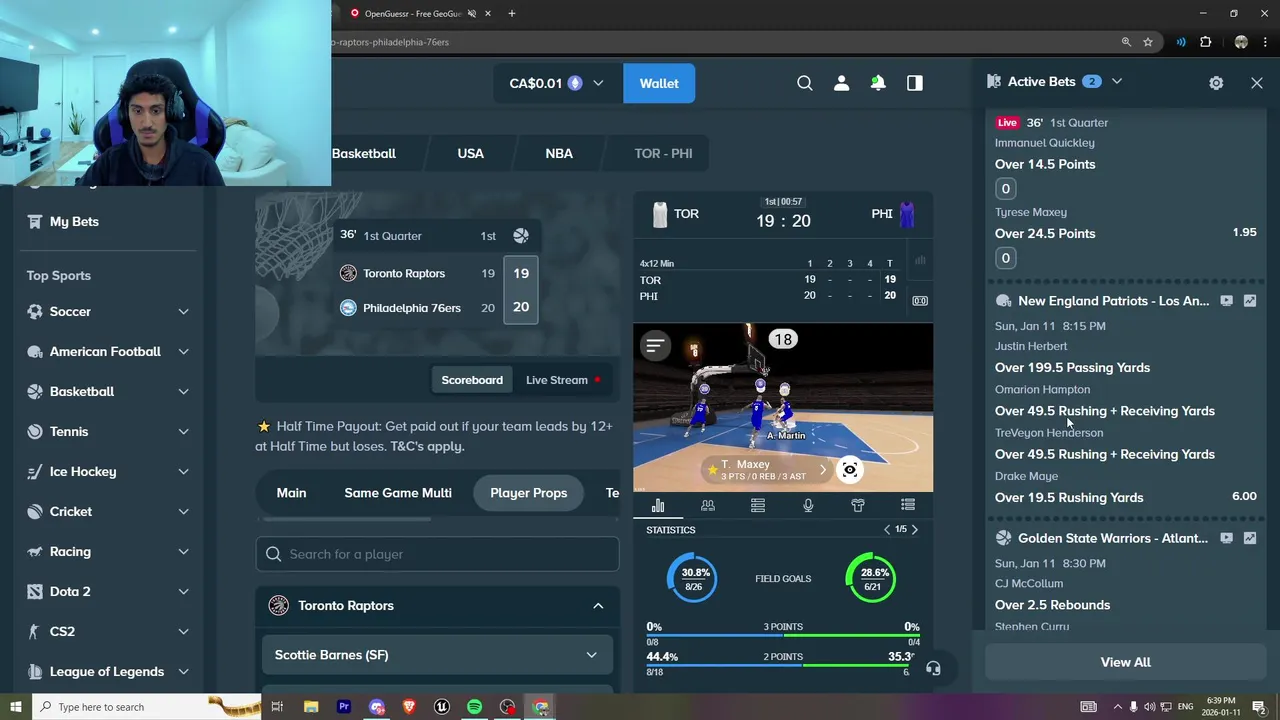The image size is (1280, 720).
Task: Expand the T. Maxey player stats pill
Action: coord(768,470)
